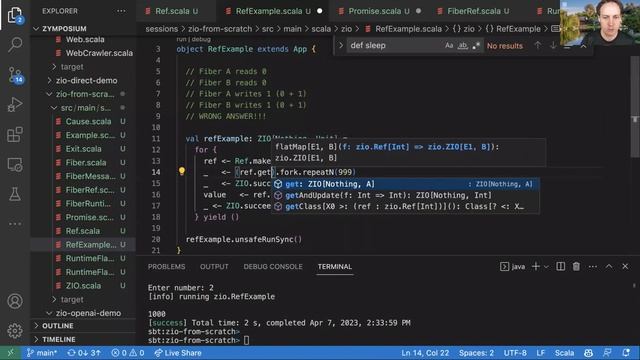Click the feedback icon in status bar
This screenshot has height=360, width=640.
point(607,353)
